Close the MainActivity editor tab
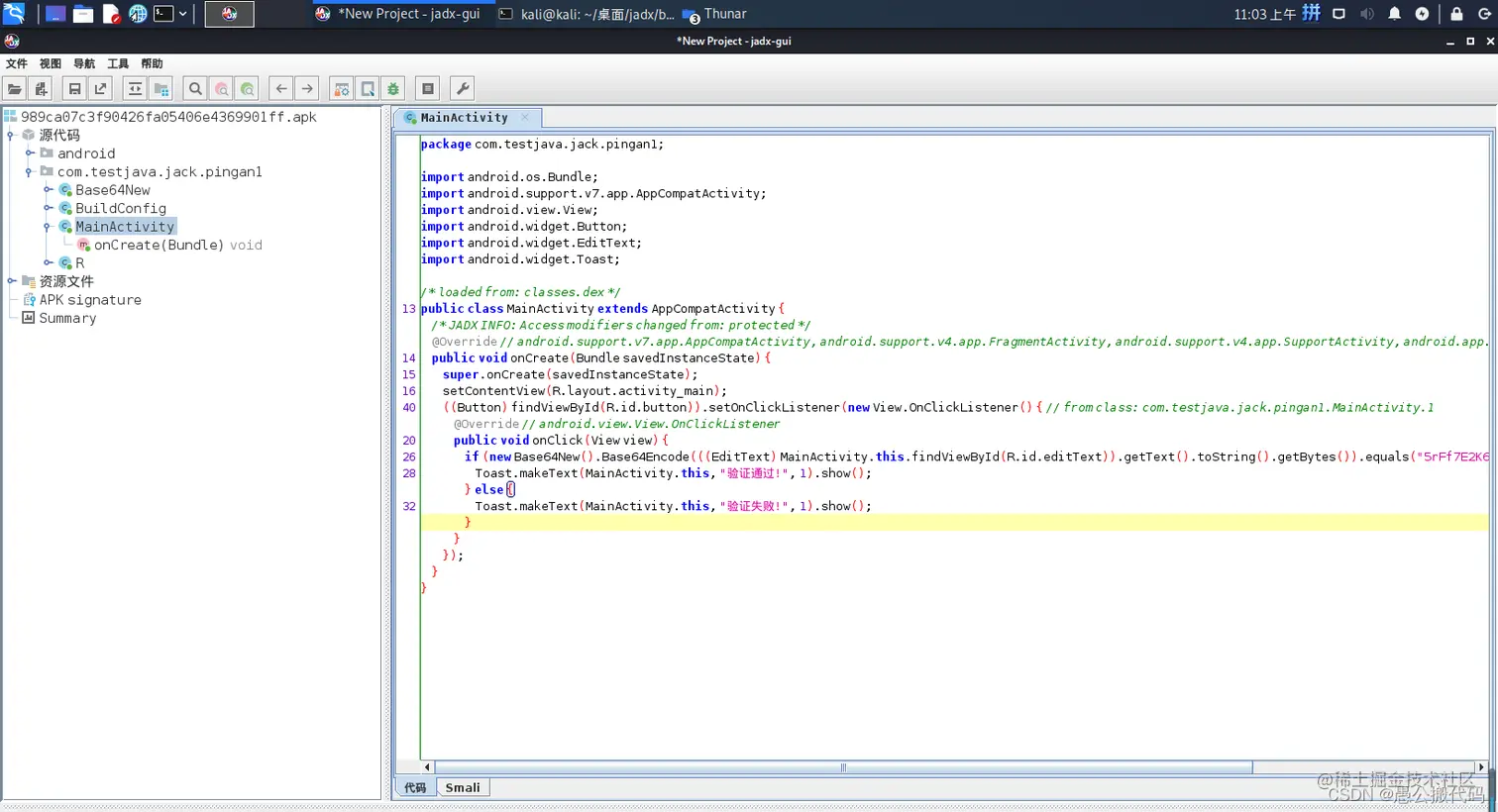Image resolution: width=1498 pixels, height=812 pixels. click(x=525, y=117)
